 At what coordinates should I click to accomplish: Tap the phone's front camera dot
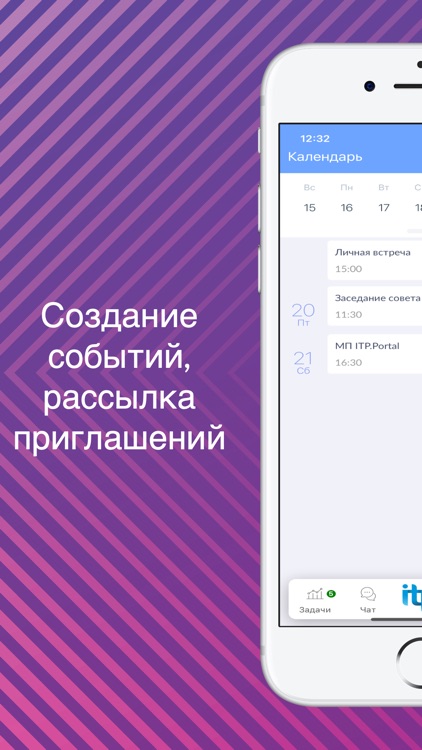(x=369, y=86)
